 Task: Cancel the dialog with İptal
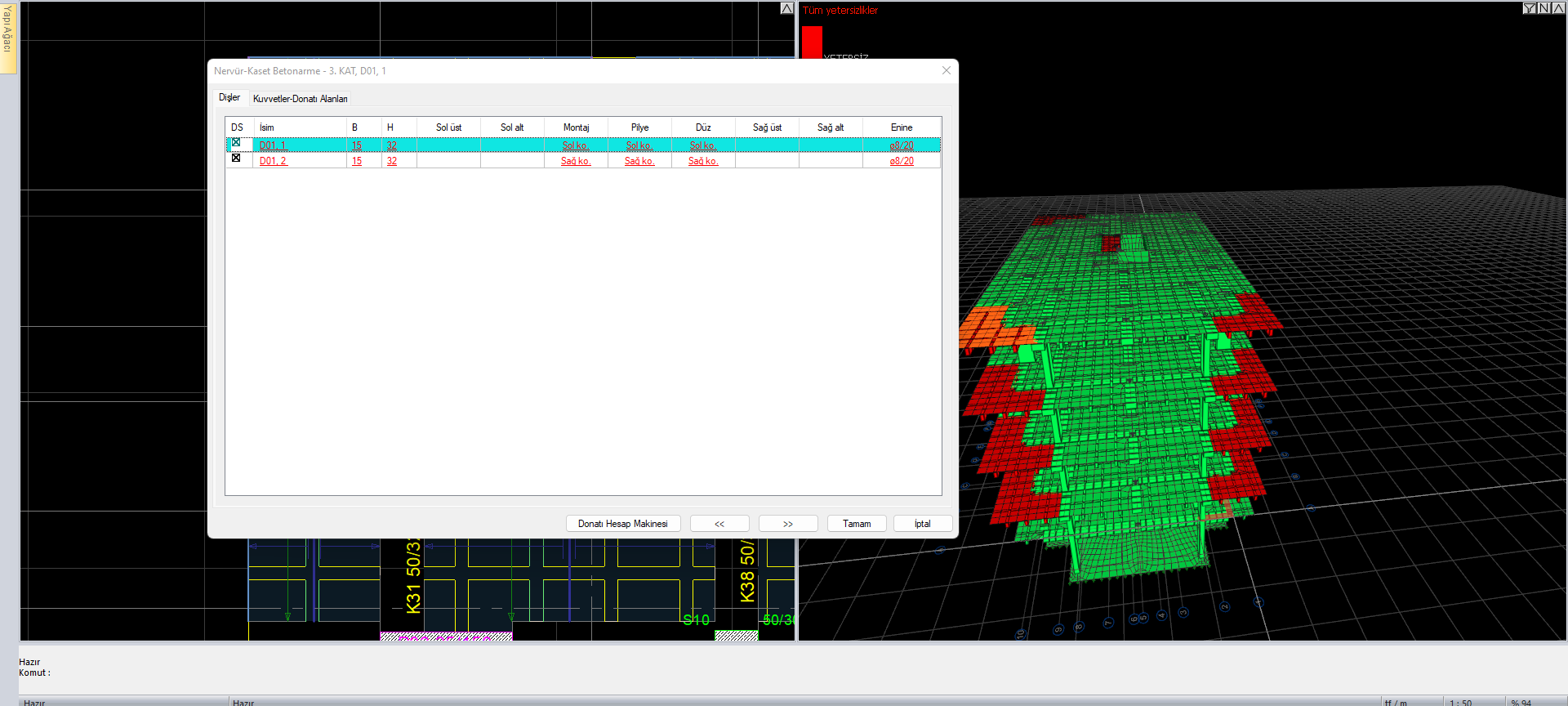[x=922, y=524]
